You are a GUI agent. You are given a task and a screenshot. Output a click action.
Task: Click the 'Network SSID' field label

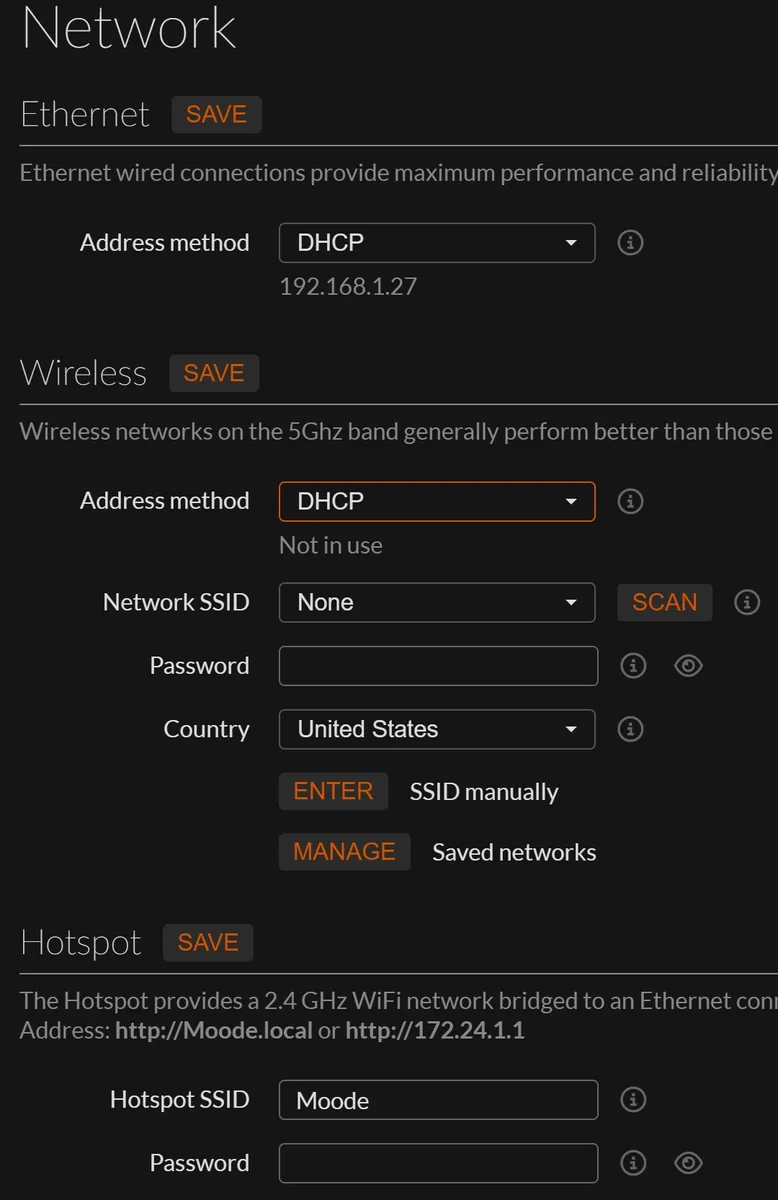pos(176,602)
